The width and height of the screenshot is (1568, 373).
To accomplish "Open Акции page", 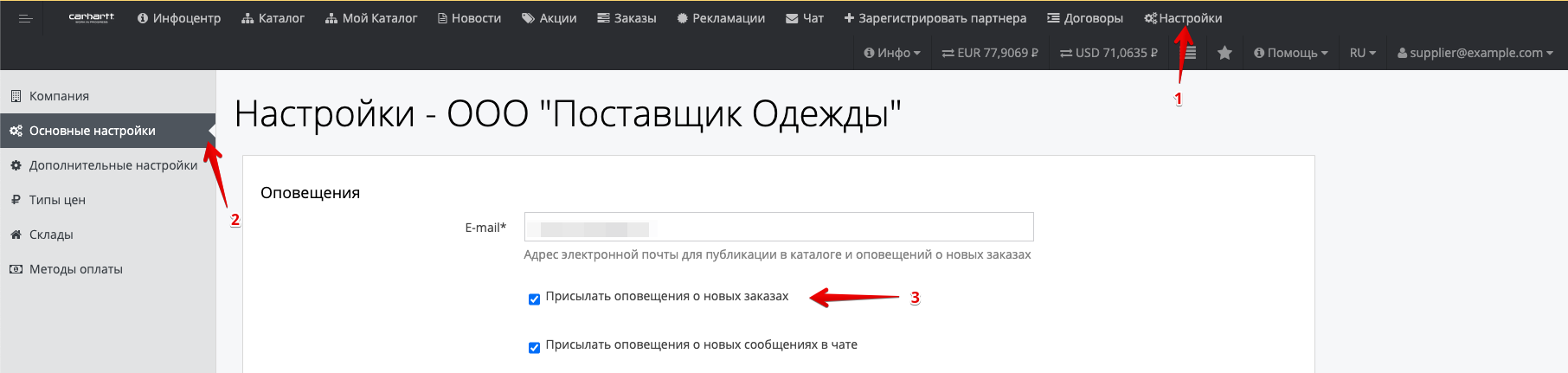I will (549, 18).
